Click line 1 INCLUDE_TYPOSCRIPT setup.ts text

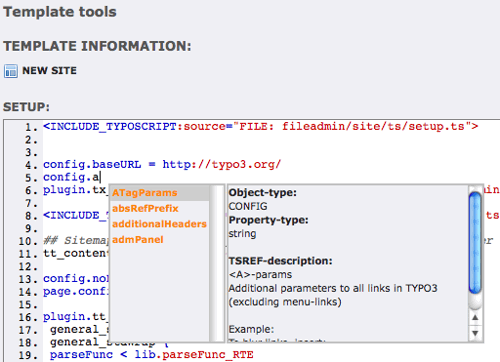tap(261, 127)
